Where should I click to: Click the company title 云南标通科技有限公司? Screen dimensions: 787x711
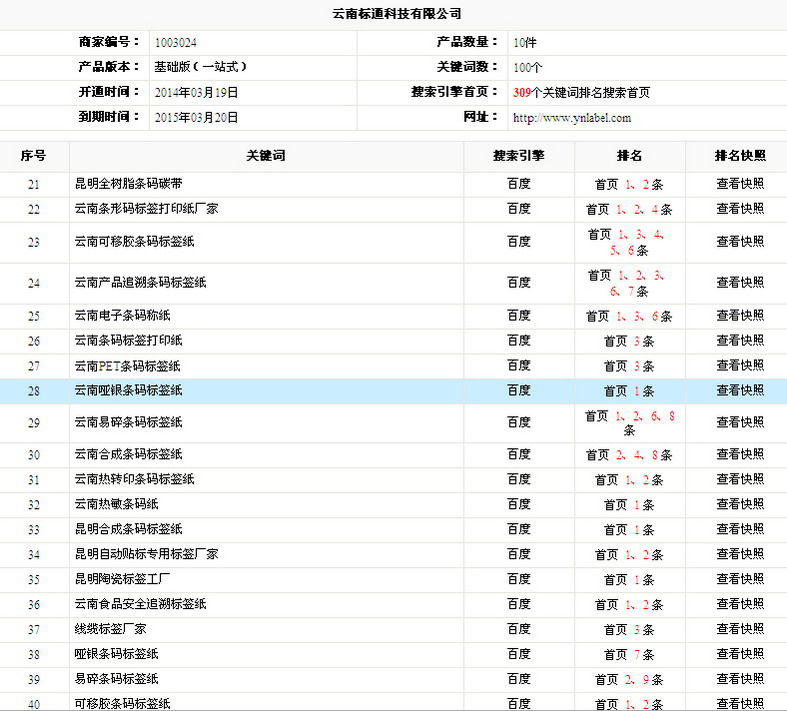click(397, 14)
